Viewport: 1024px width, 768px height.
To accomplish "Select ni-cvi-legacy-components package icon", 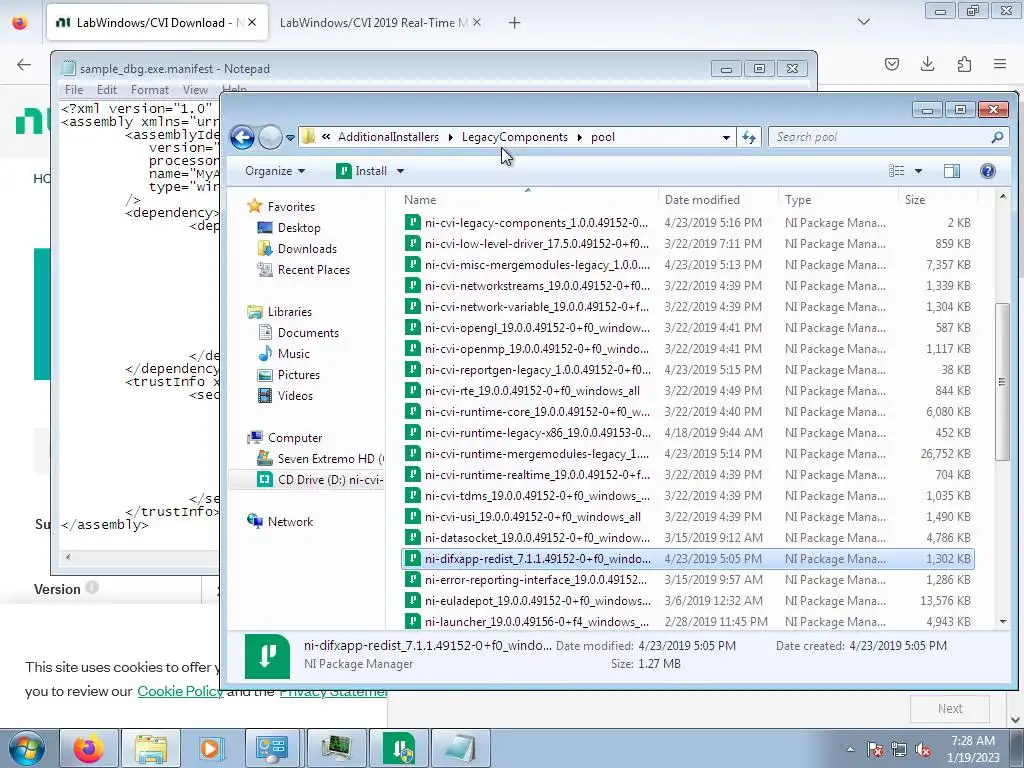I will point(412,223).
